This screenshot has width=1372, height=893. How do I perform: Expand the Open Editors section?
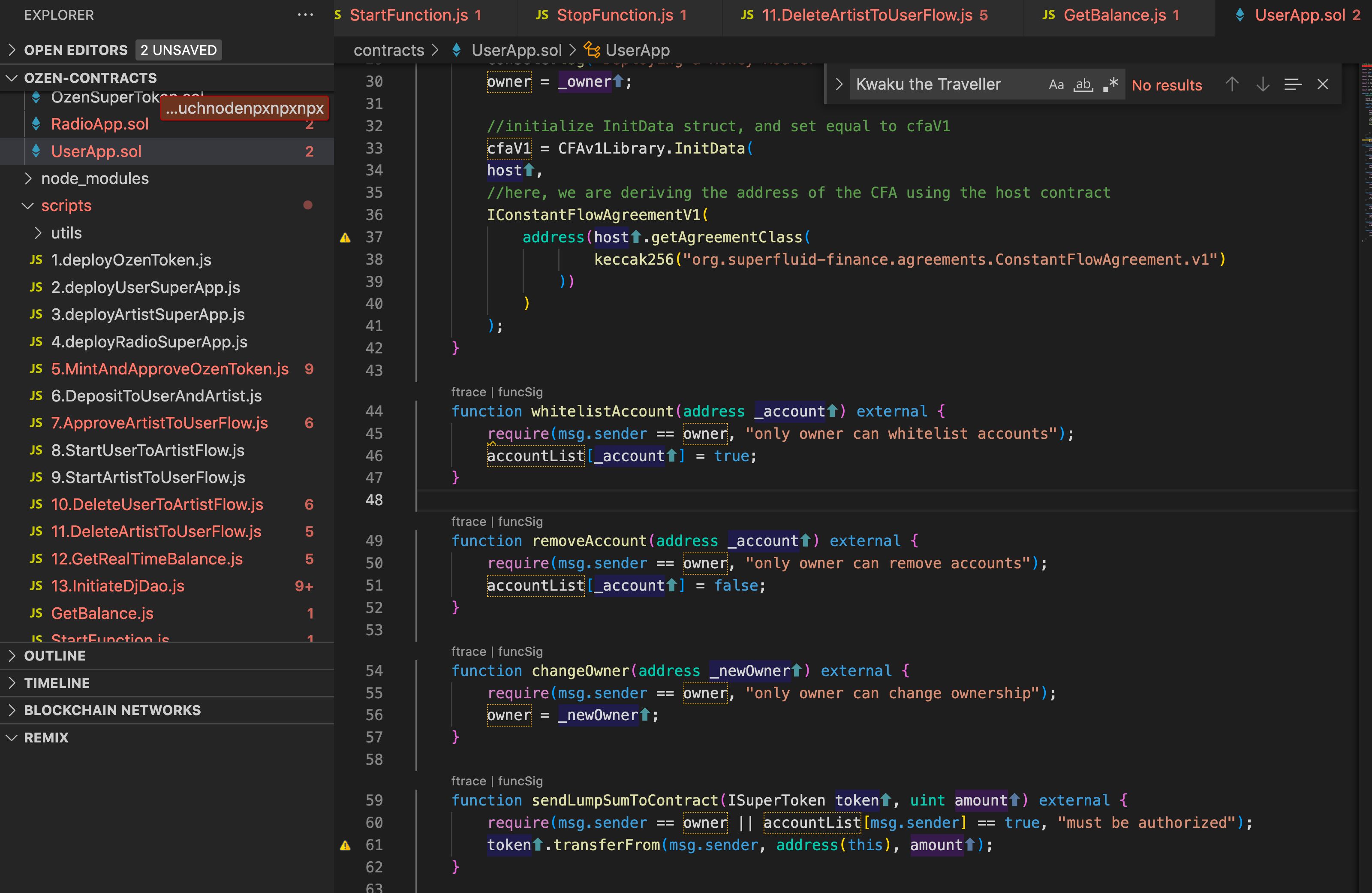[x=12, y=50]
